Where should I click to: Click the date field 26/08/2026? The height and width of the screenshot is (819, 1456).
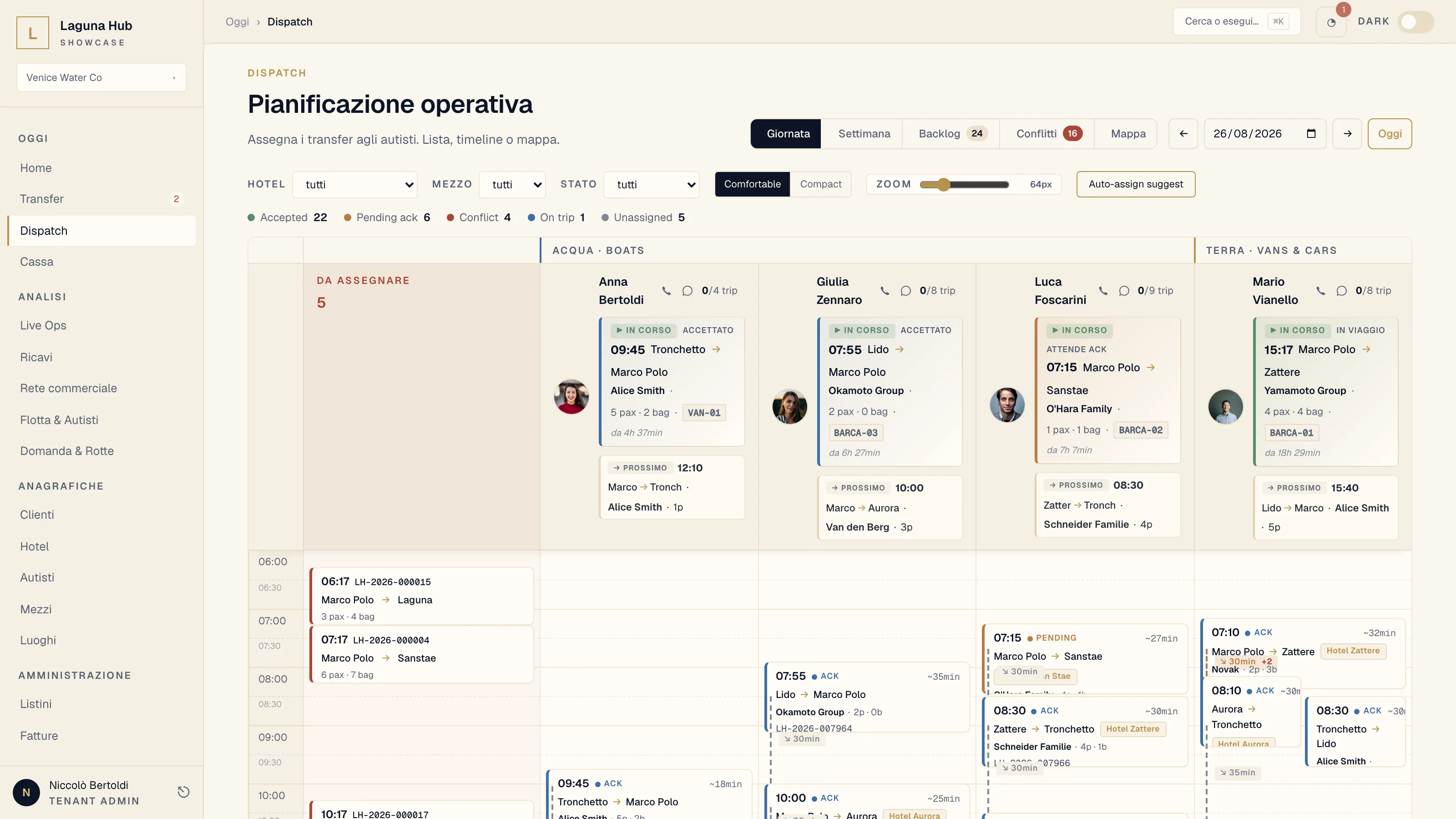1265,133
